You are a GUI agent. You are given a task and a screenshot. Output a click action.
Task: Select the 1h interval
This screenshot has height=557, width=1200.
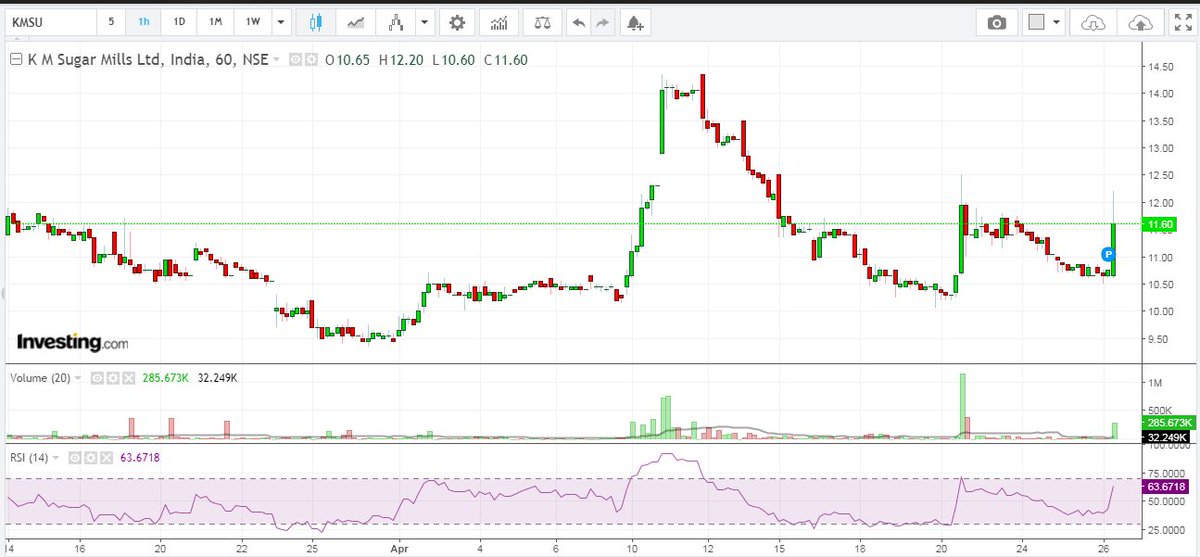pyautogui.click(x=144, y=21)
